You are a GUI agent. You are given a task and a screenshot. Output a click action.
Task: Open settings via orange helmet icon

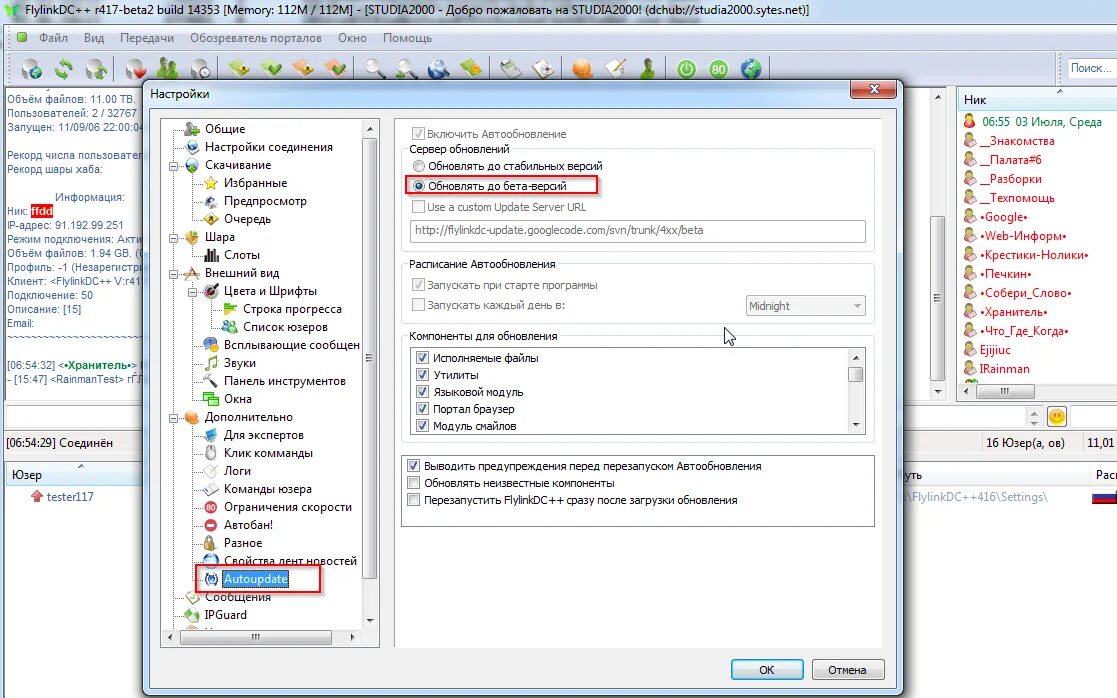[582, 68]
